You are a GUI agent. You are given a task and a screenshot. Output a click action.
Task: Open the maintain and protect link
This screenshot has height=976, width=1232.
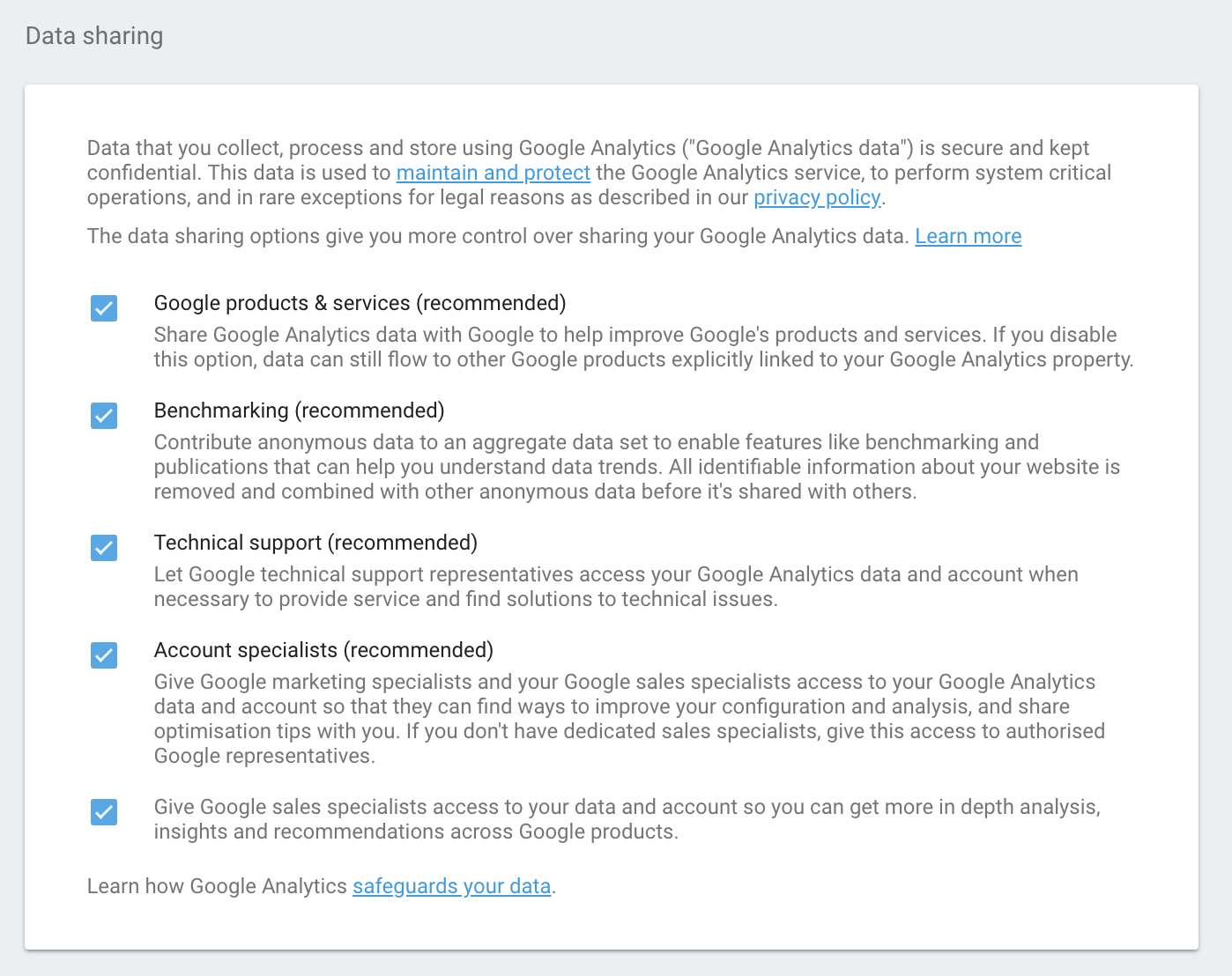pyautogui.click(x=494, y=173)
